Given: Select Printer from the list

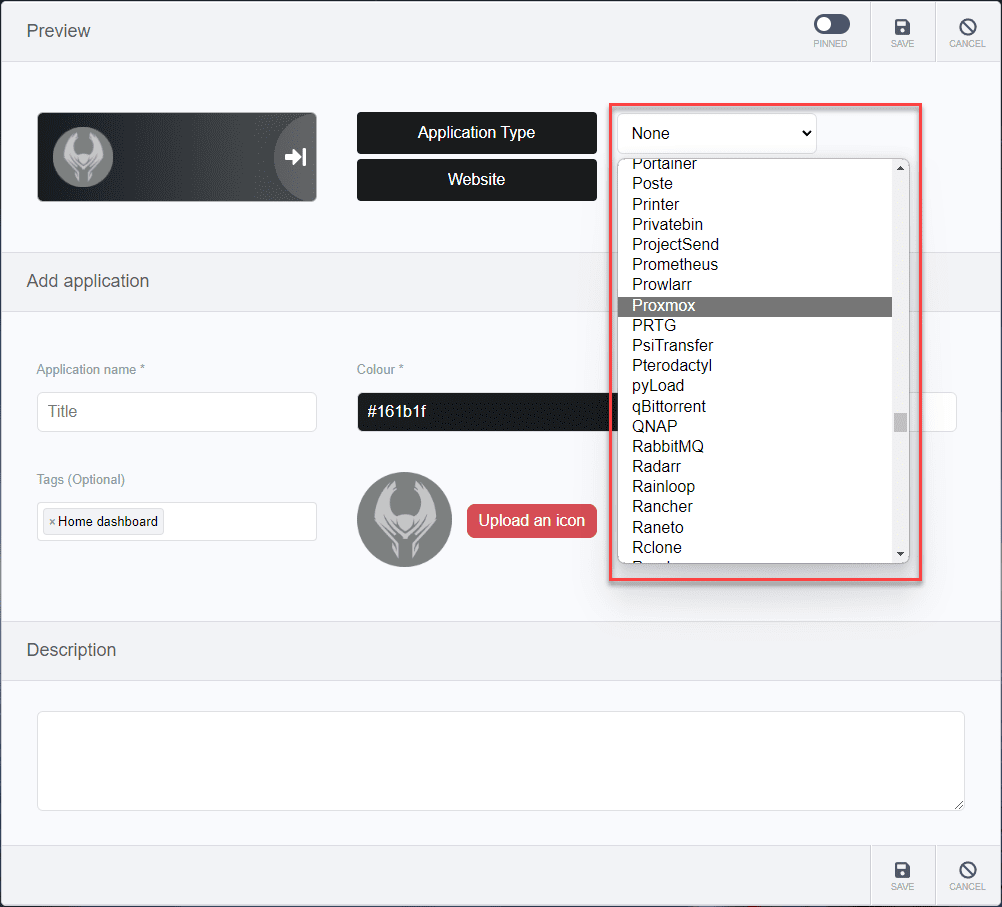Looking at the screenshot, I should (755, 205).
